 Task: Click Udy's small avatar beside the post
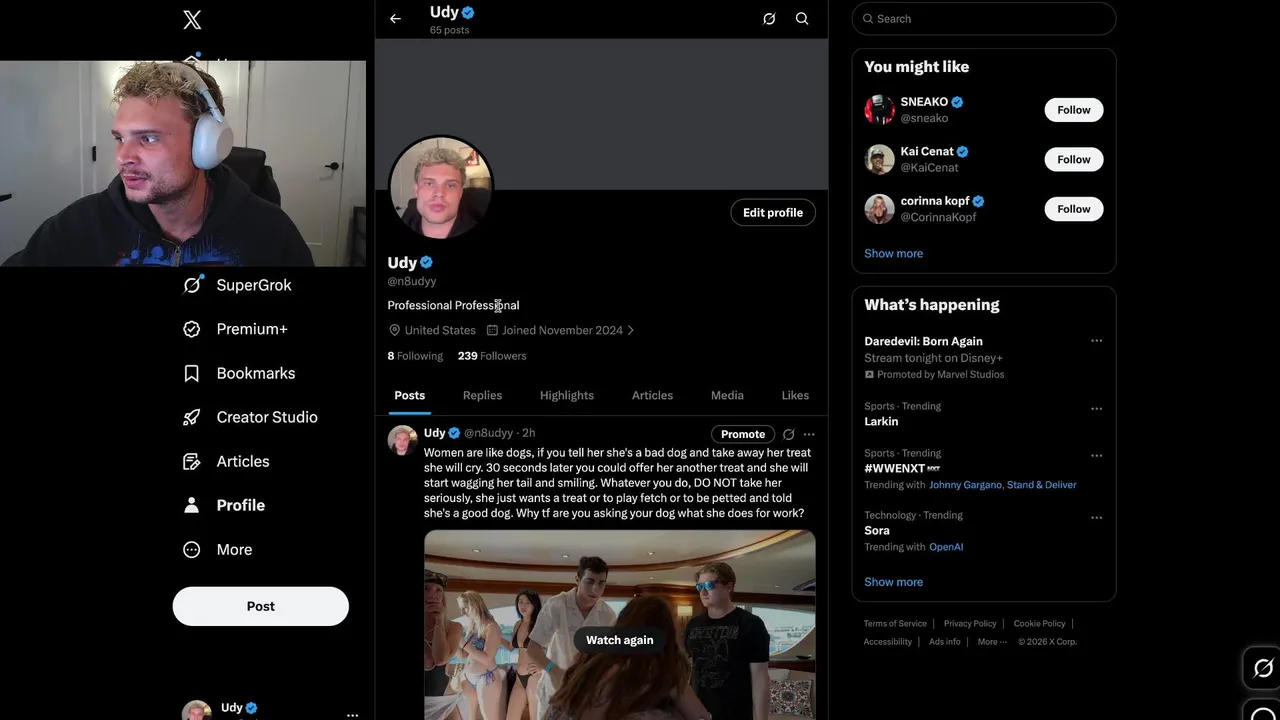tap(402, 440)
